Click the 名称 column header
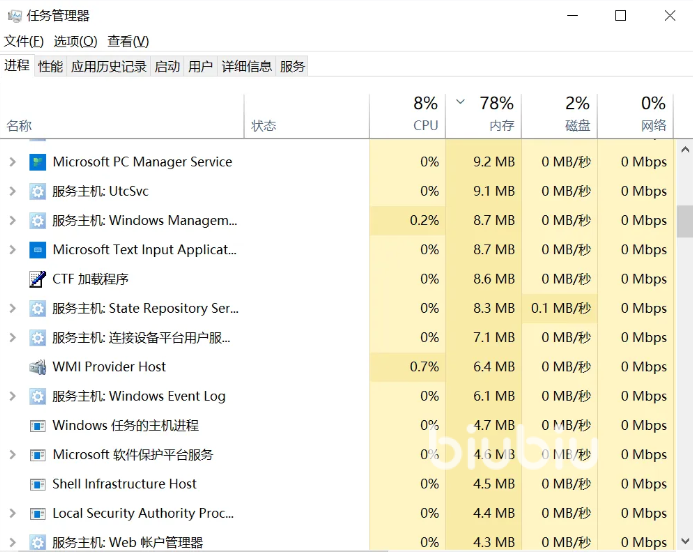The image size is (693, 552). tap(20, 126)
